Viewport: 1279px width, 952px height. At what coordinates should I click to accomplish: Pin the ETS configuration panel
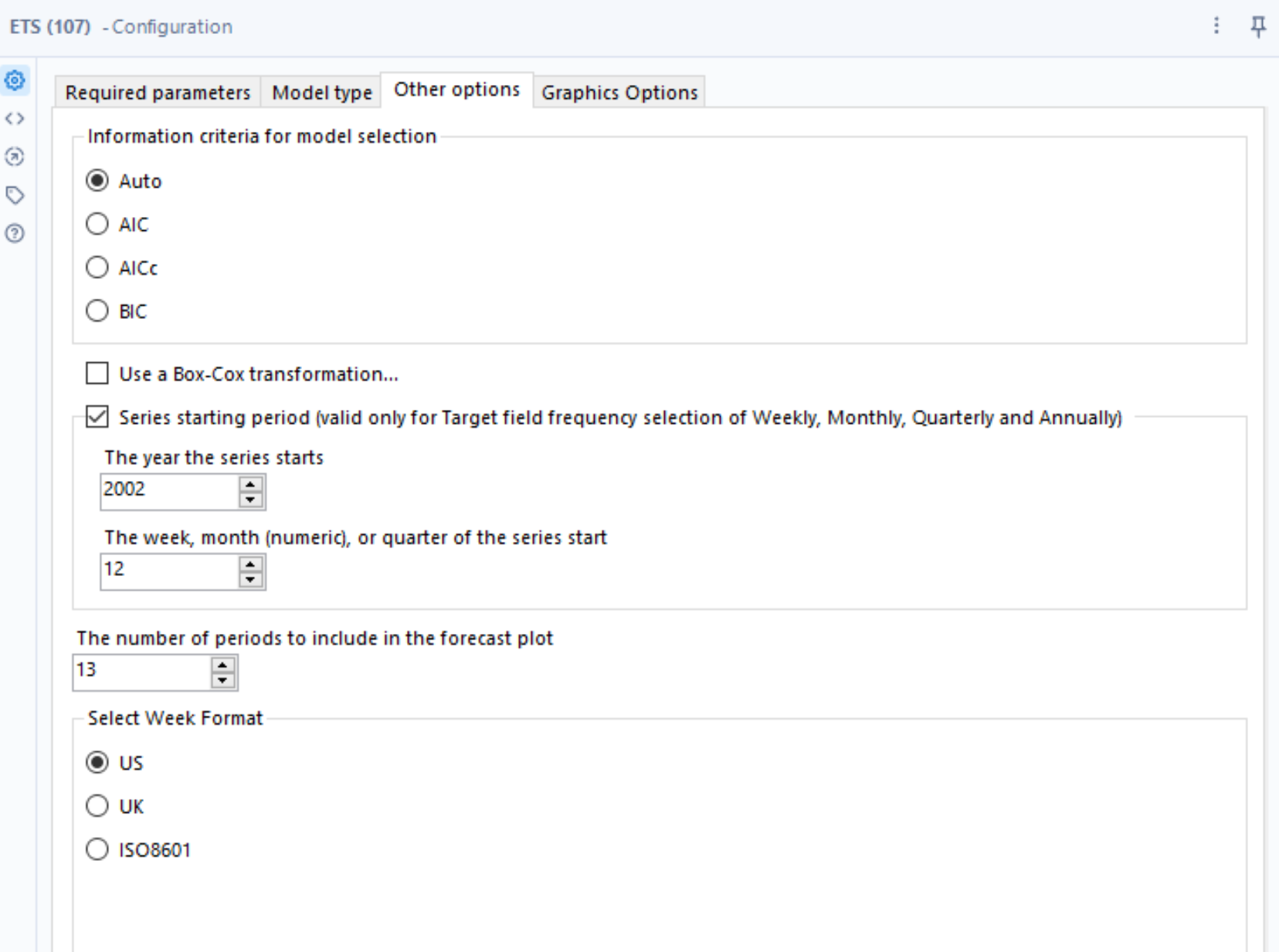coord(1259,26)
